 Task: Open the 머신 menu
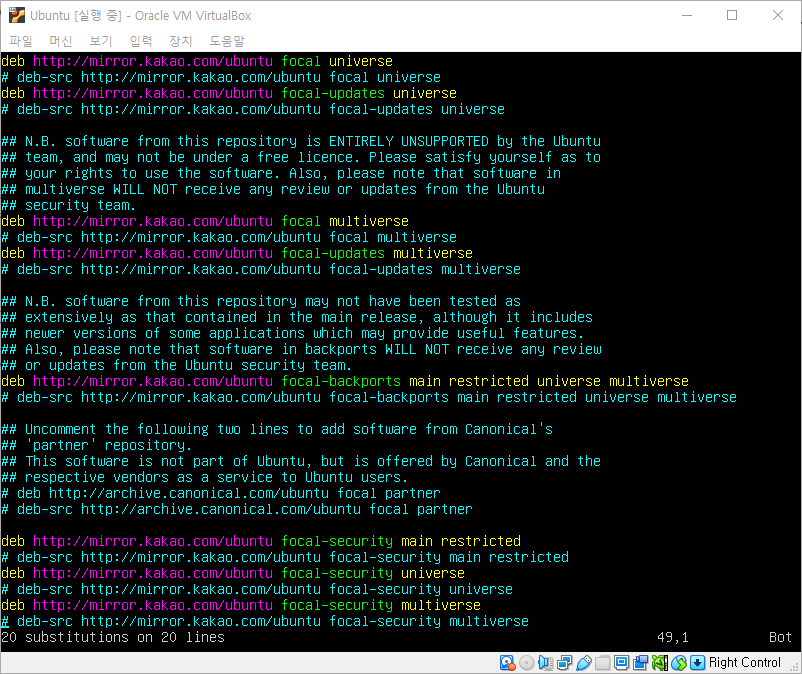pyautogui.click(x=61, y=41)
